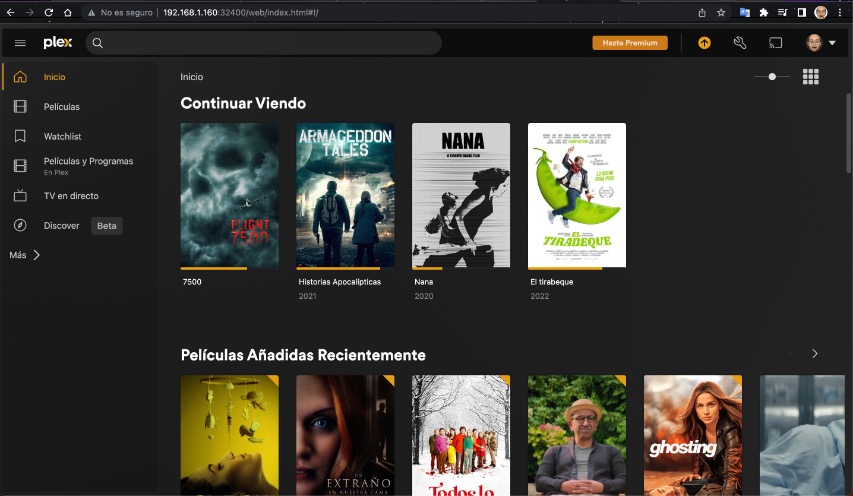Click the Historias Apocalípticas title link
This screenshot has width=853, height=496.
[339, 282]
